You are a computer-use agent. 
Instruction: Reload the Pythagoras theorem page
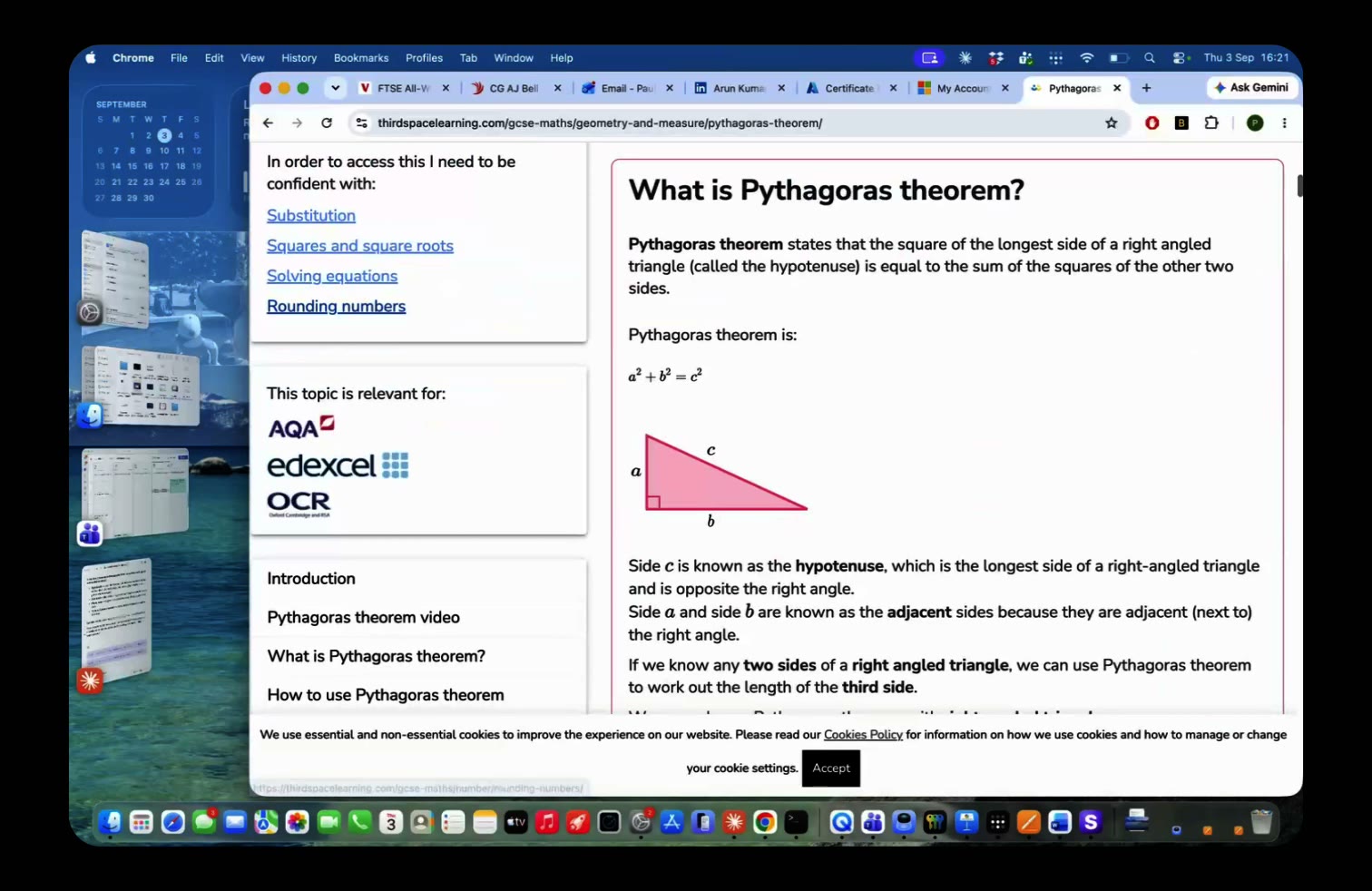point(327,123)
